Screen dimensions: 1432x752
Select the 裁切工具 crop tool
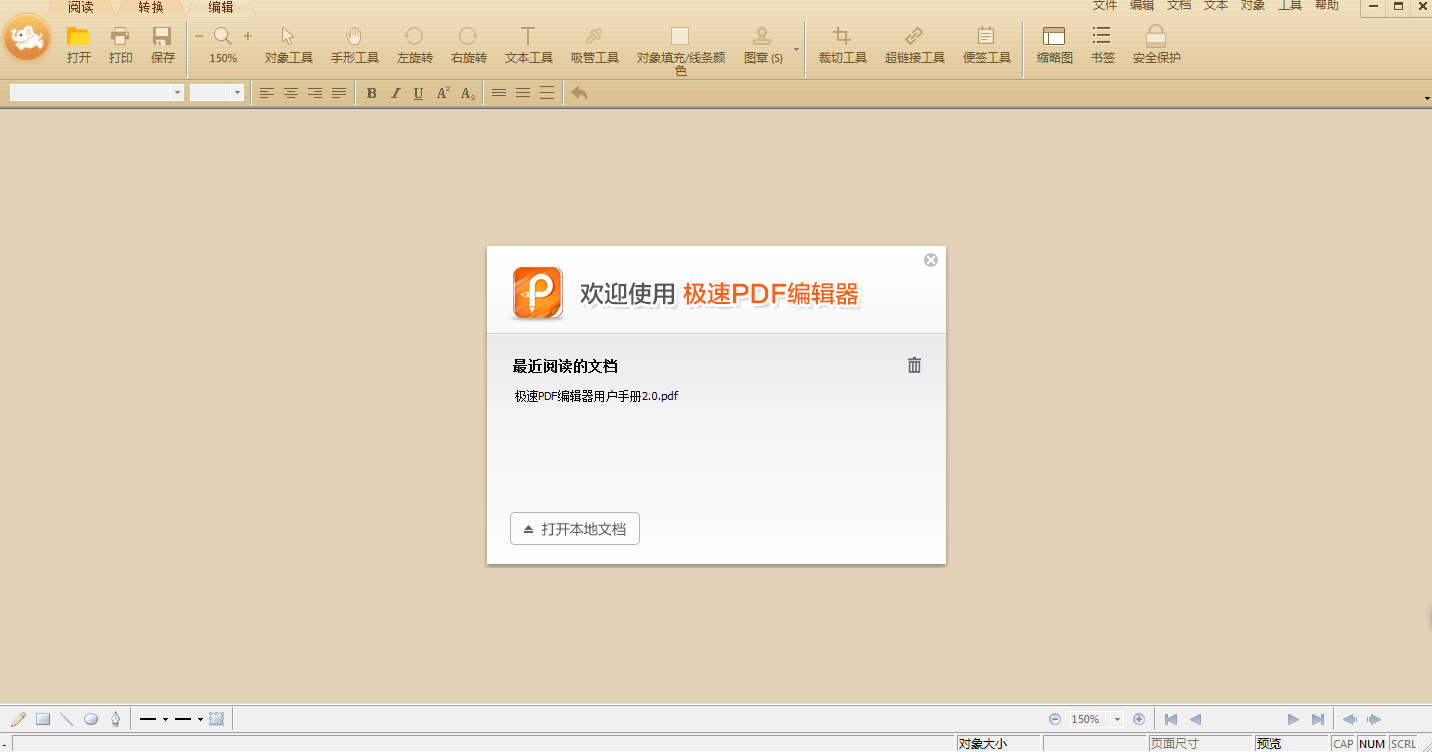[x=843, y=46]
